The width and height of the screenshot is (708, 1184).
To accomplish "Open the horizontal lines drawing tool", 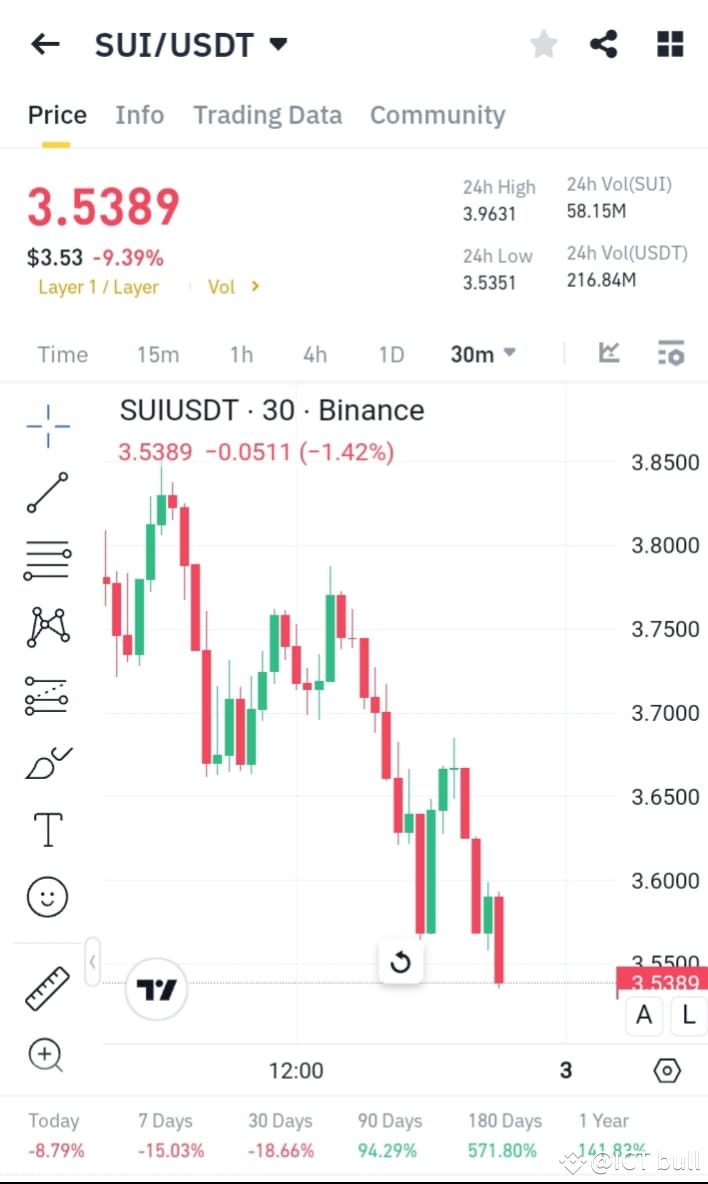I will pyautogui.click(x=47, y=560).
